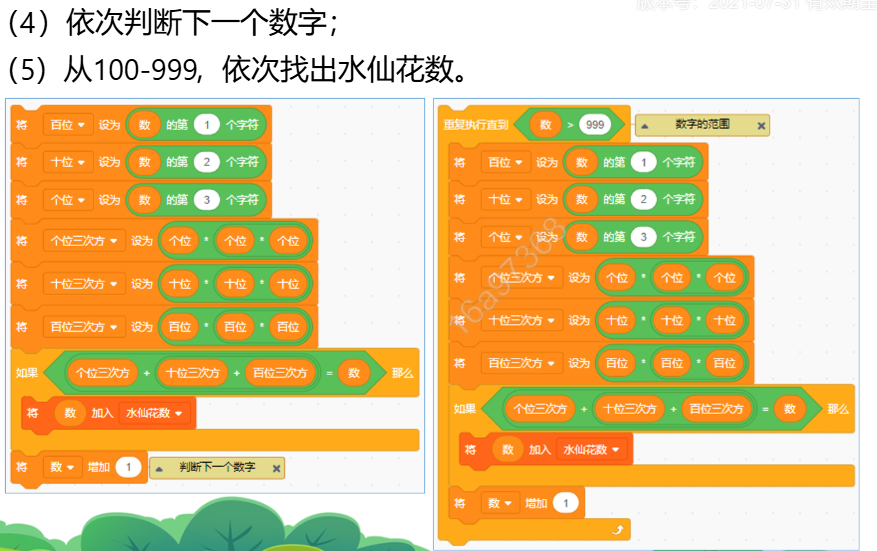Viewport: 877px width, 551px height.
Task: Click the 判断下一个数字 comment text
Action: coord(217,467)
